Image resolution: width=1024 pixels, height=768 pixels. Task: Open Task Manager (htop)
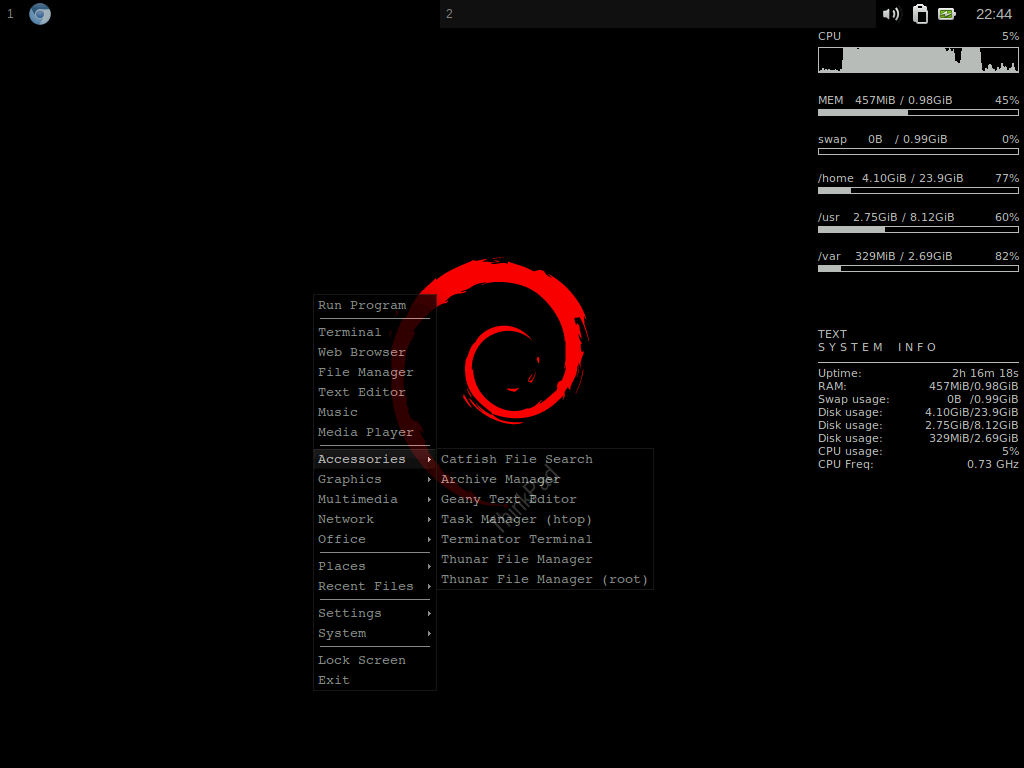tap(545, 519)
